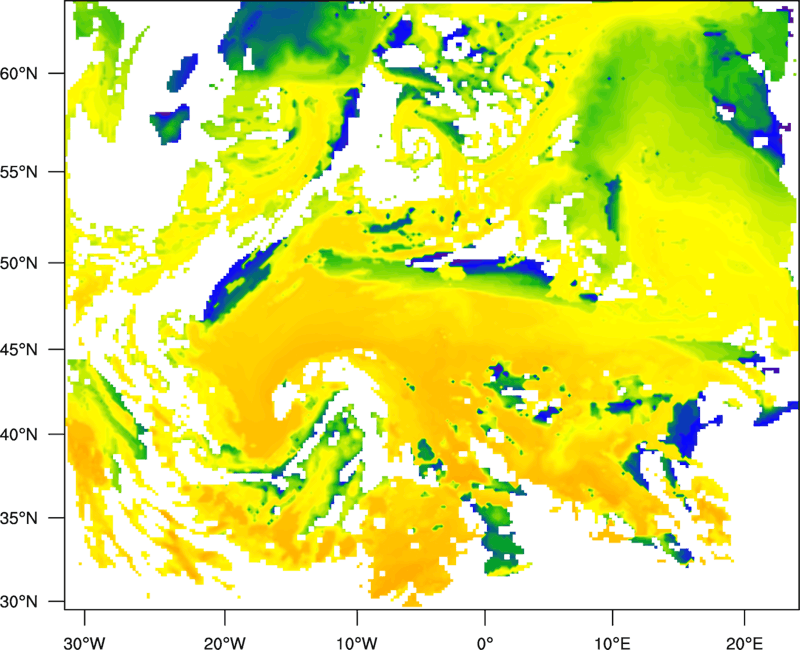The image size is (800, 650).
Task: Click the 20°W longitude label
Action: (x=224, y=643)
